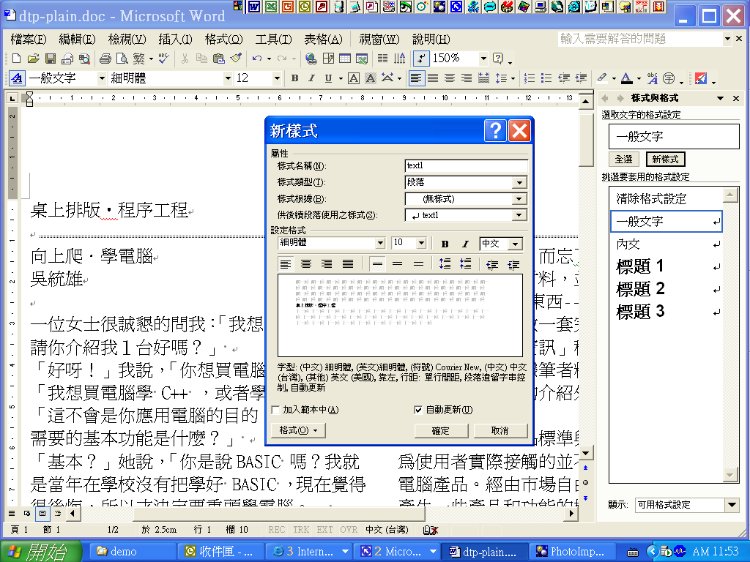Open the 樣式類型 dropdown
Viewport: 750px width, 562px height.
pyautogui.click(x=519, y=182)
